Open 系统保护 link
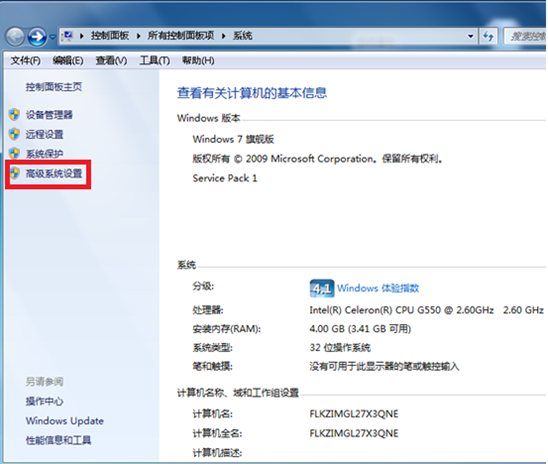Screen dimensions: 548x464 44,154
